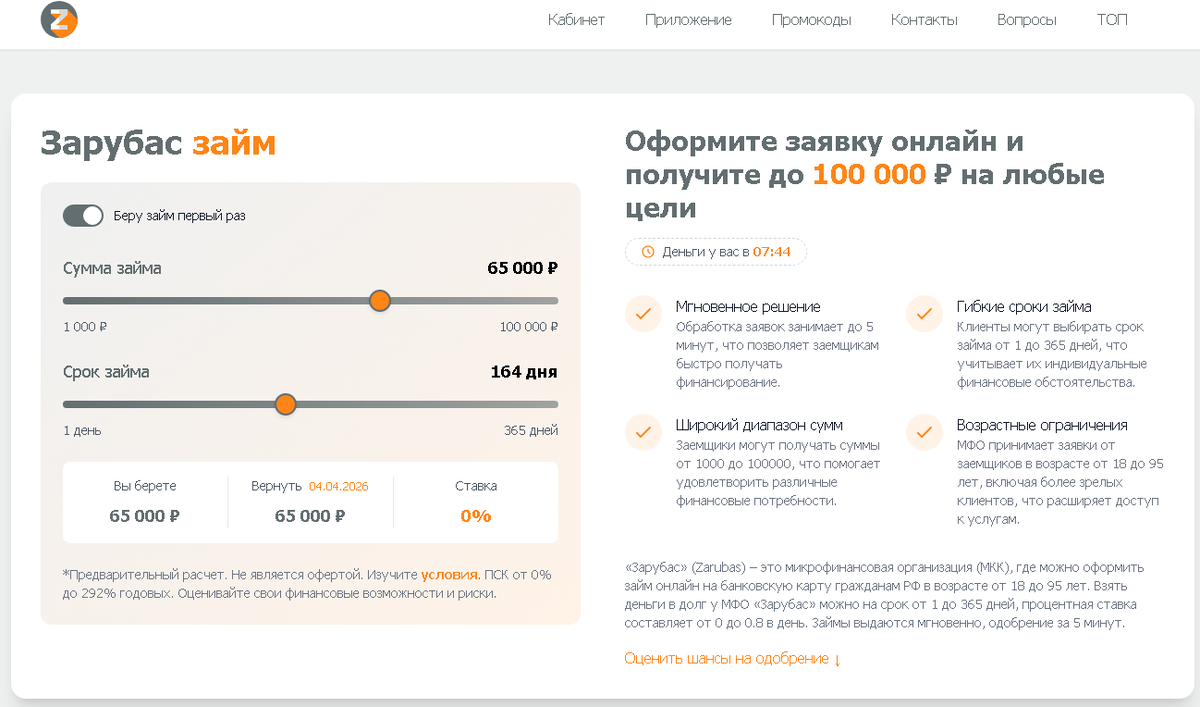Screen dimensions: 1200x707
Task: Click the 1 день minimum label
Action: tap(82, 431)
